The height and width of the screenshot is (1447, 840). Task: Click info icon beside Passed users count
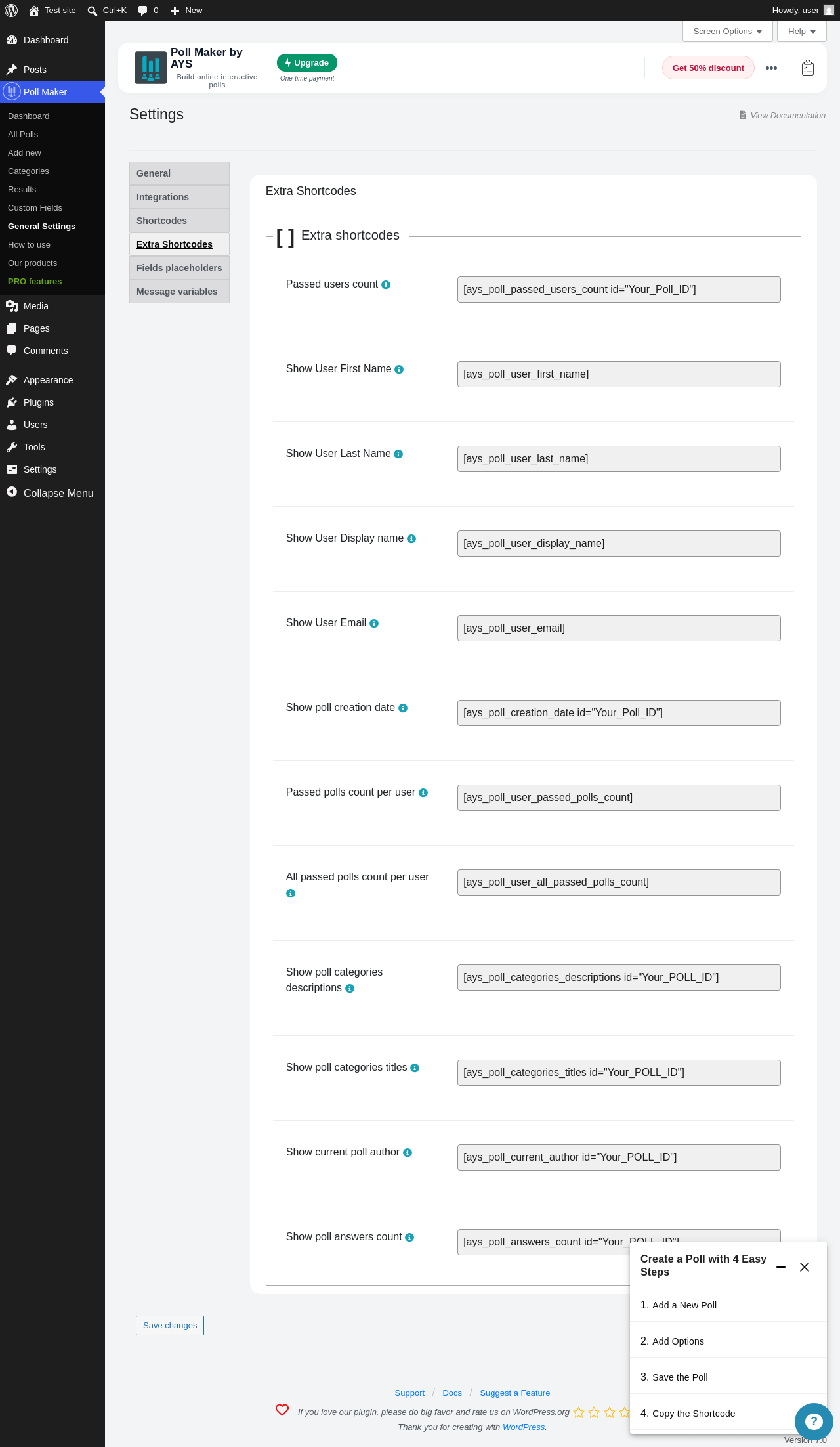tap(386, 285)
